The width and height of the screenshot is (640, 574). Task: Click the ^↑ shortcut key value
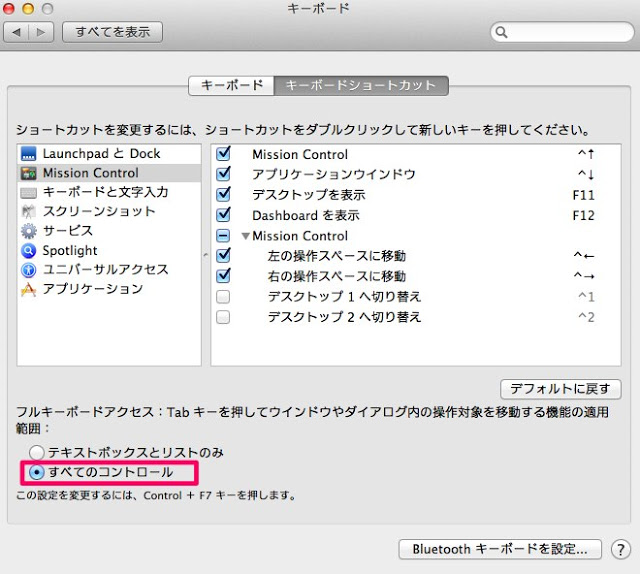pyautogui.click(x=586, y=154)
